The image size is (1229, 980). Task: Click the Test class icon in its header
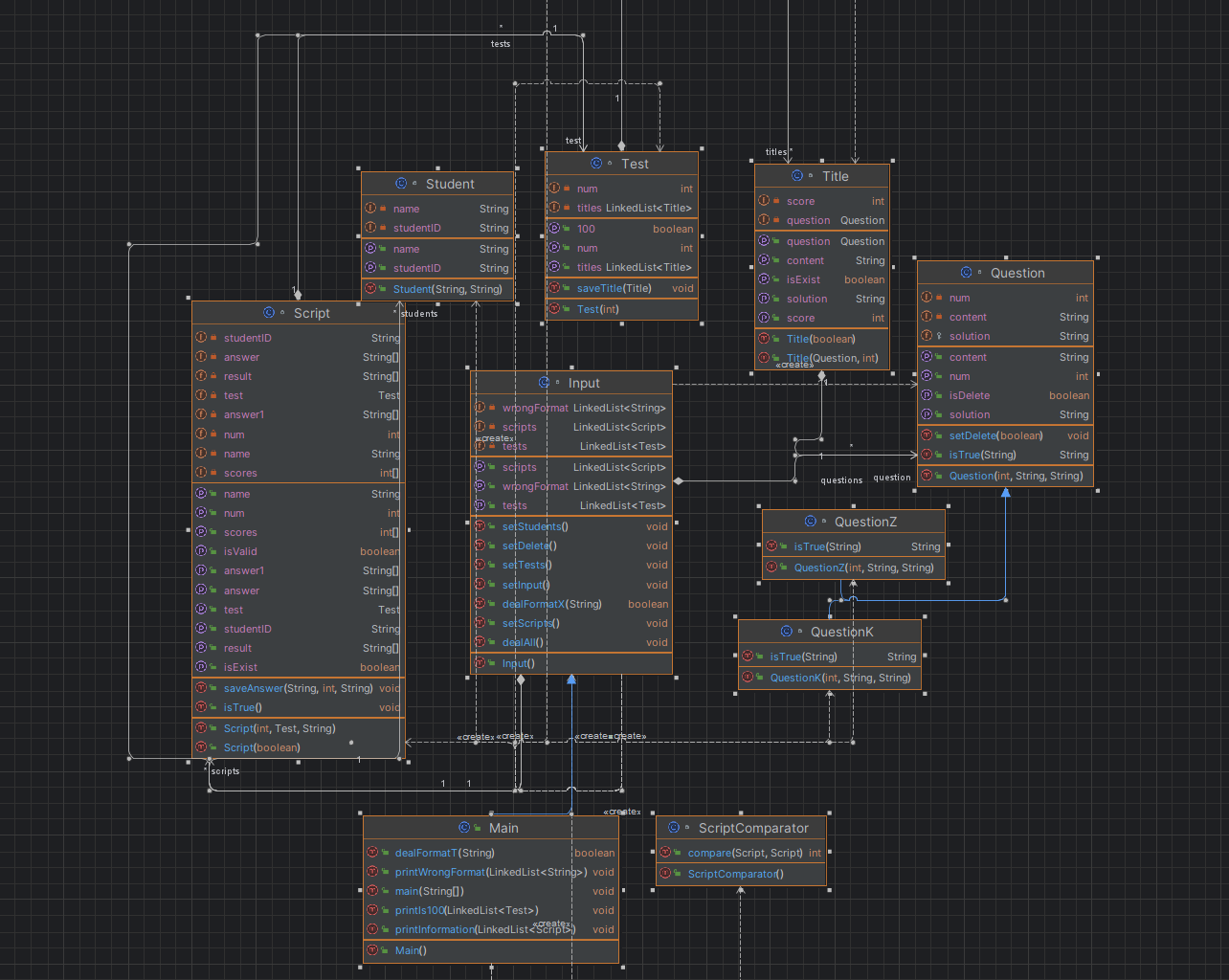[x=596, y=164]
